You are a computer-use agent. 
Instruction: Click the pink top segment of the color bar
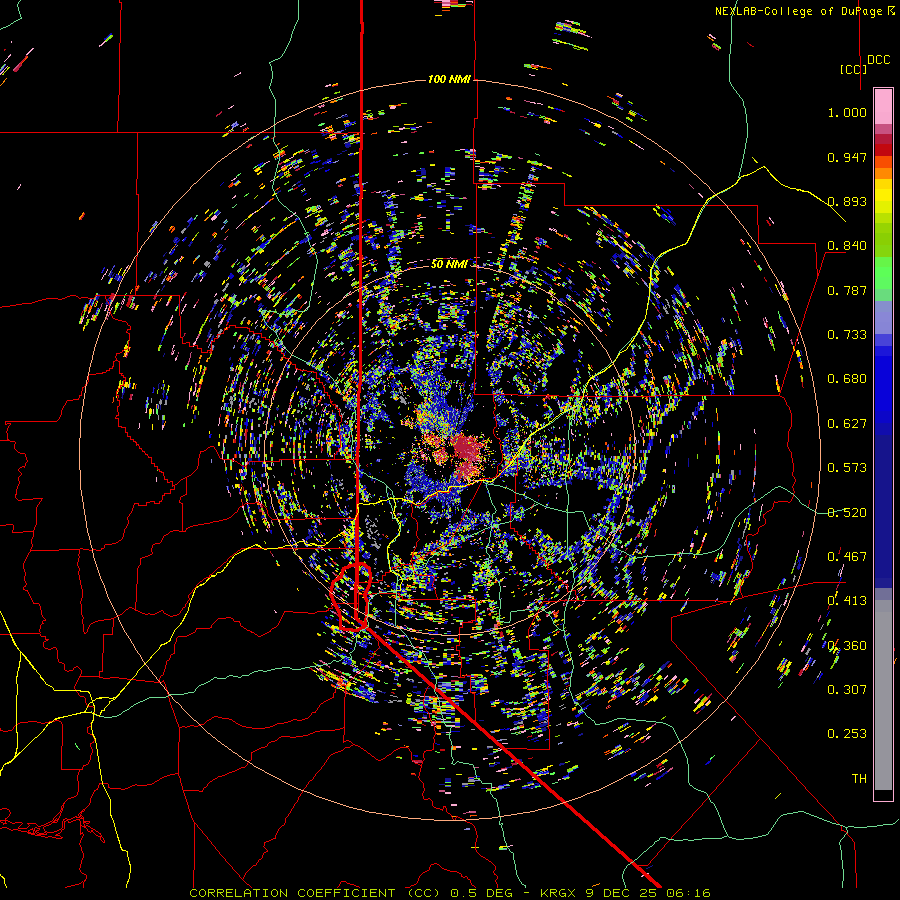point(883,106)
